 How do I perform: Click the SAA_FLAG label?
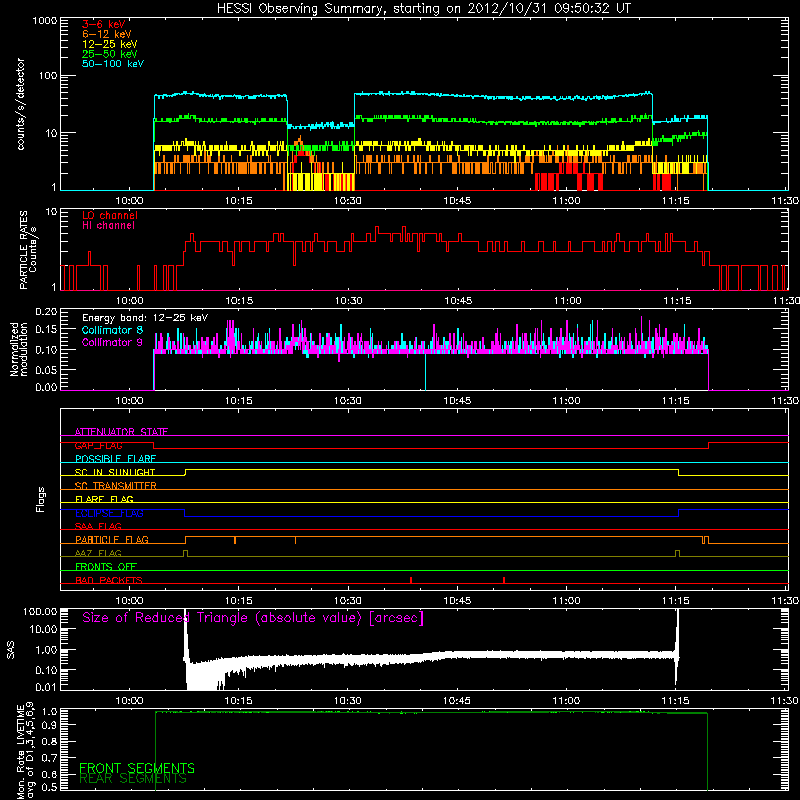pos(98,526)
